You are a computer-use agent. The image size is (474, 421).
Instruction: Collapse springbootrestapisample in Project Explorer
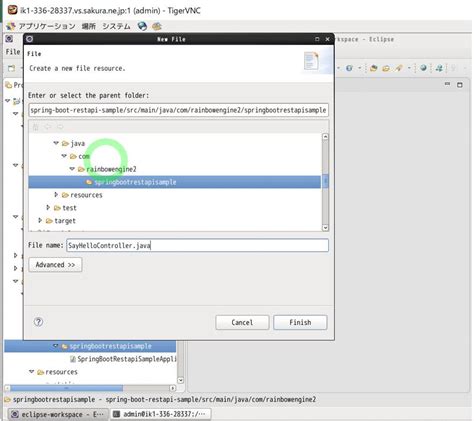[x=56, y=346]
